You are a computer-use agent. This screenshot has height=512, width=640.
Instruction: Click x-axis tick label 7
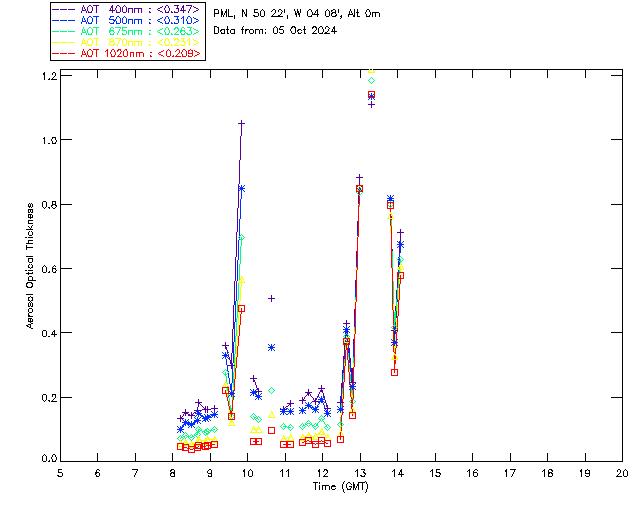tap(135, 473)
